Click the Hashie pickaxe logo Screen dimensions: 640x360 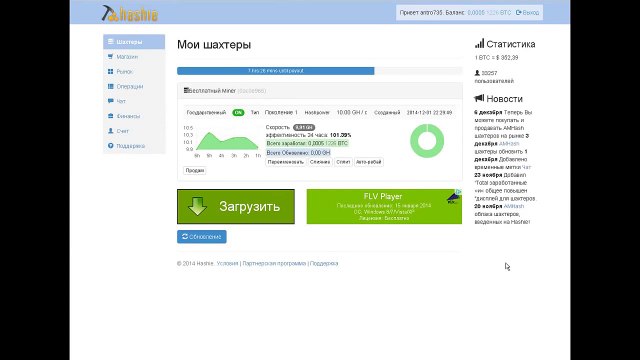pyautogui.click(x=129, y=13)
